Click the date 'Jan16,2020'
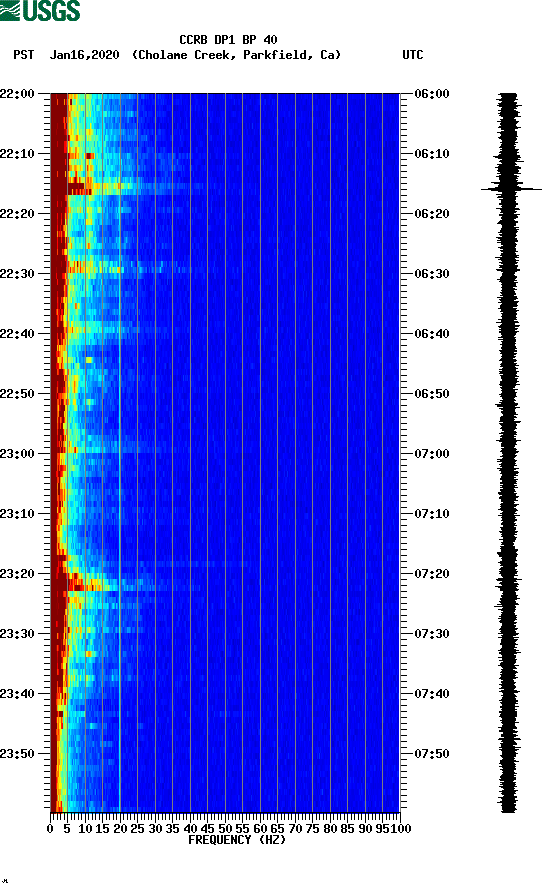Screen dimensions: 552x892 click(84, 55)
